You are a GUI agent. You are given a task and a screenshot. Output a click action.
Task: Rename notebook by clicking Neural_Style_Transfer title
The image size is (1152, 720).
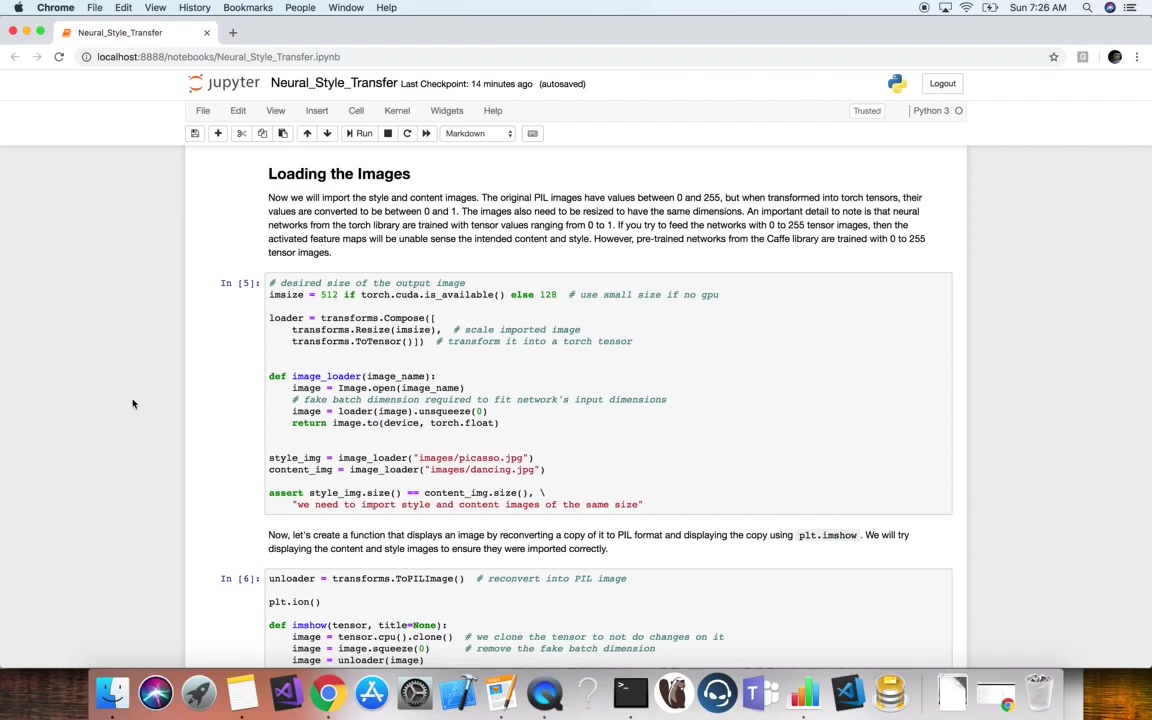pos(334,83)
